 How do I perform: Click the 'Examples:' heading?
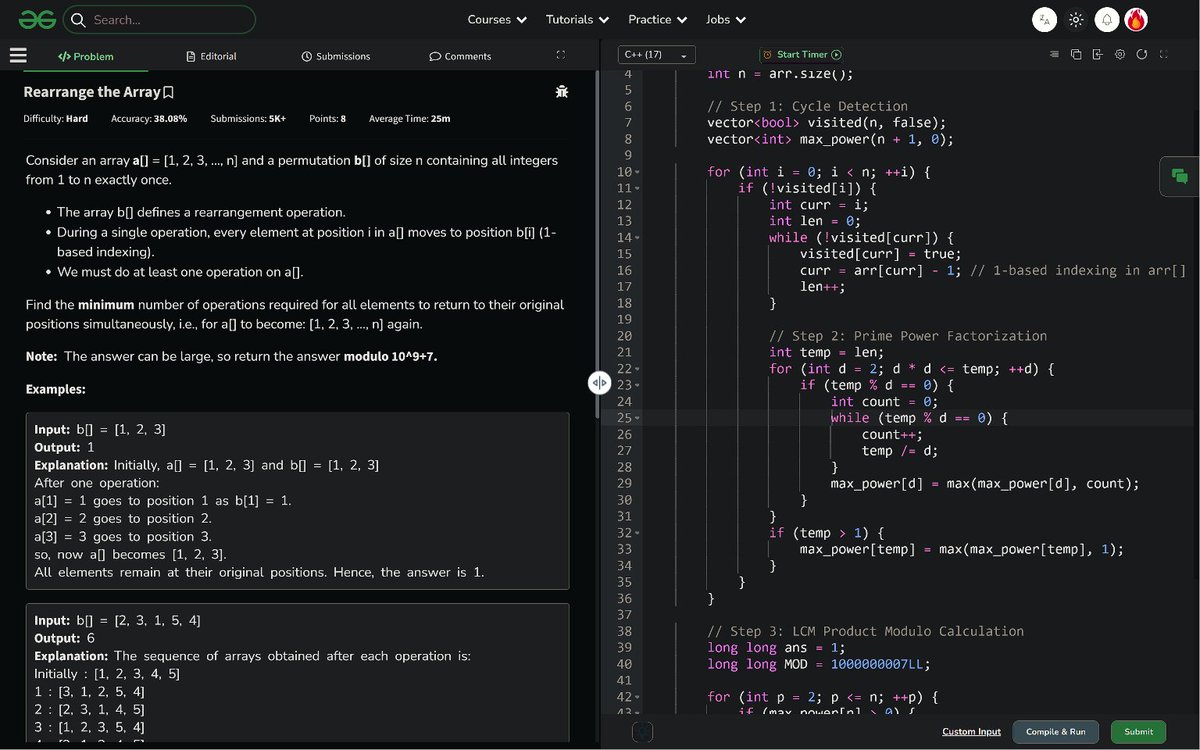(56, 389)
